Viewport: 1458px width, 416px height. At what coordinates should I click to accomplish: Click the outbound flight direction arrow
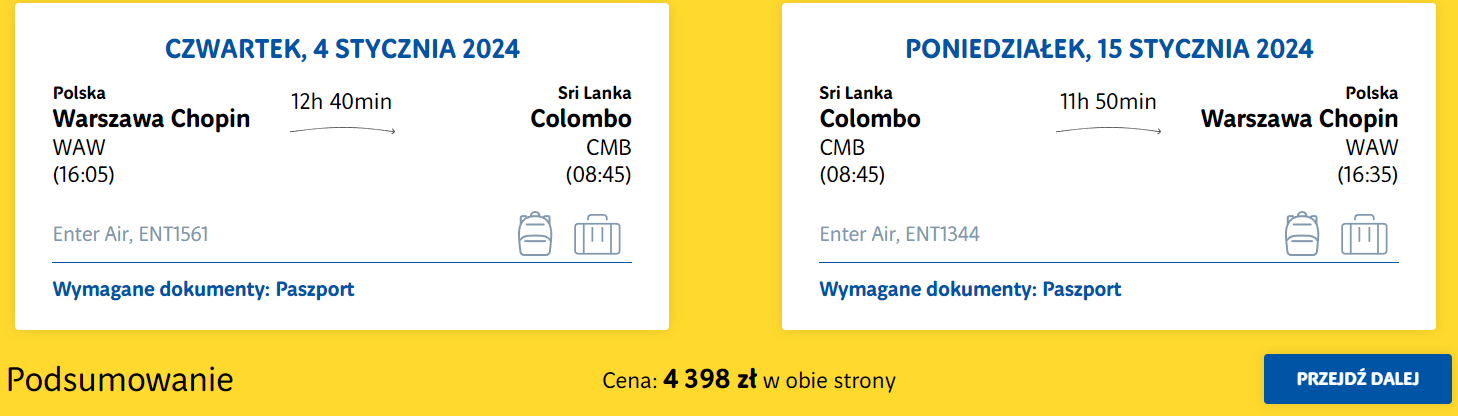tap(342, 130)
